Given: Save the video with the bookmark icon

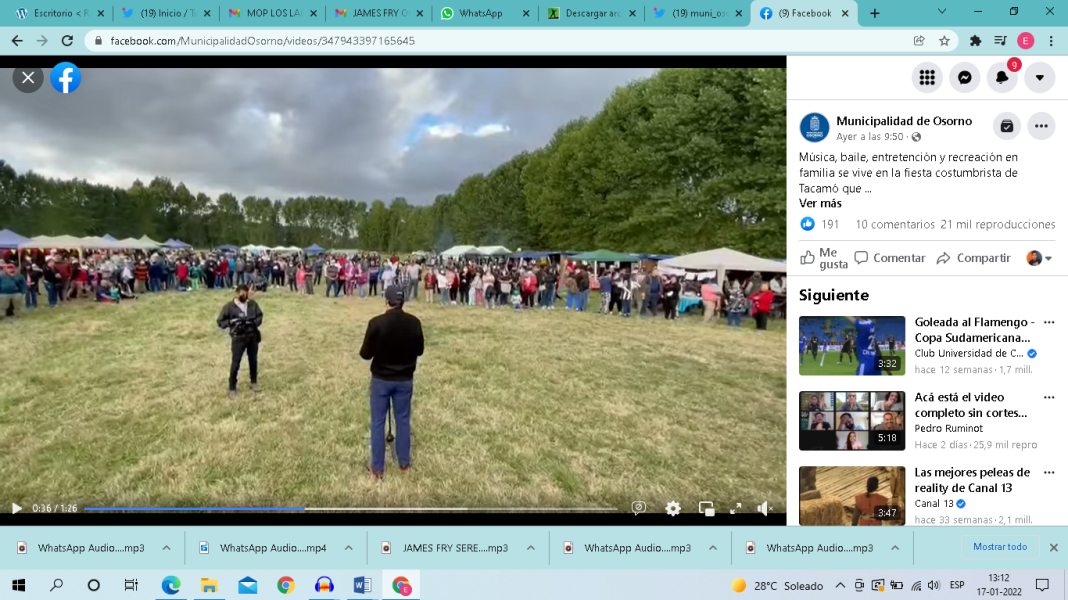Looking at the screenshot, I should [1007, 126].
